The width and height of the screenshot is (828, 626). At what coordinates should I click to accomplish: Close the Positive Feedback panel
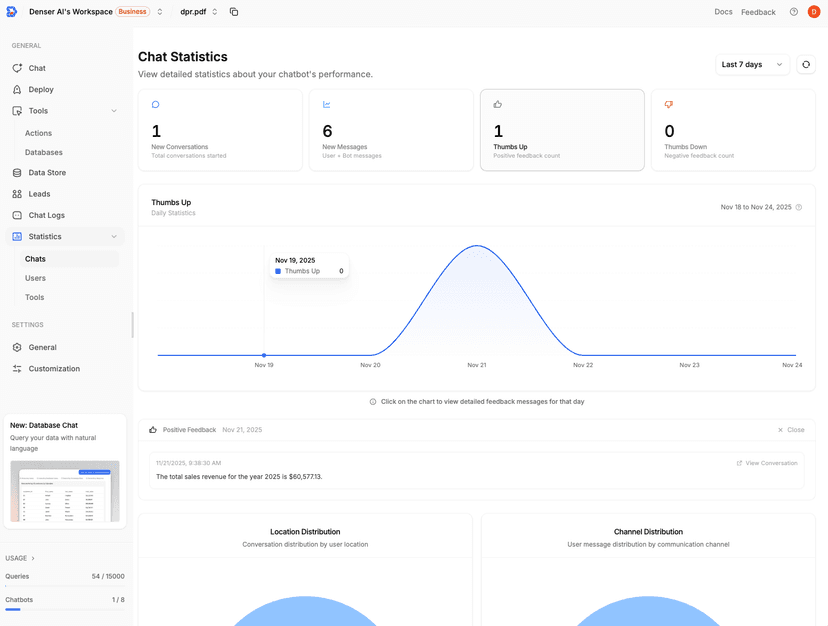[789, 429]
